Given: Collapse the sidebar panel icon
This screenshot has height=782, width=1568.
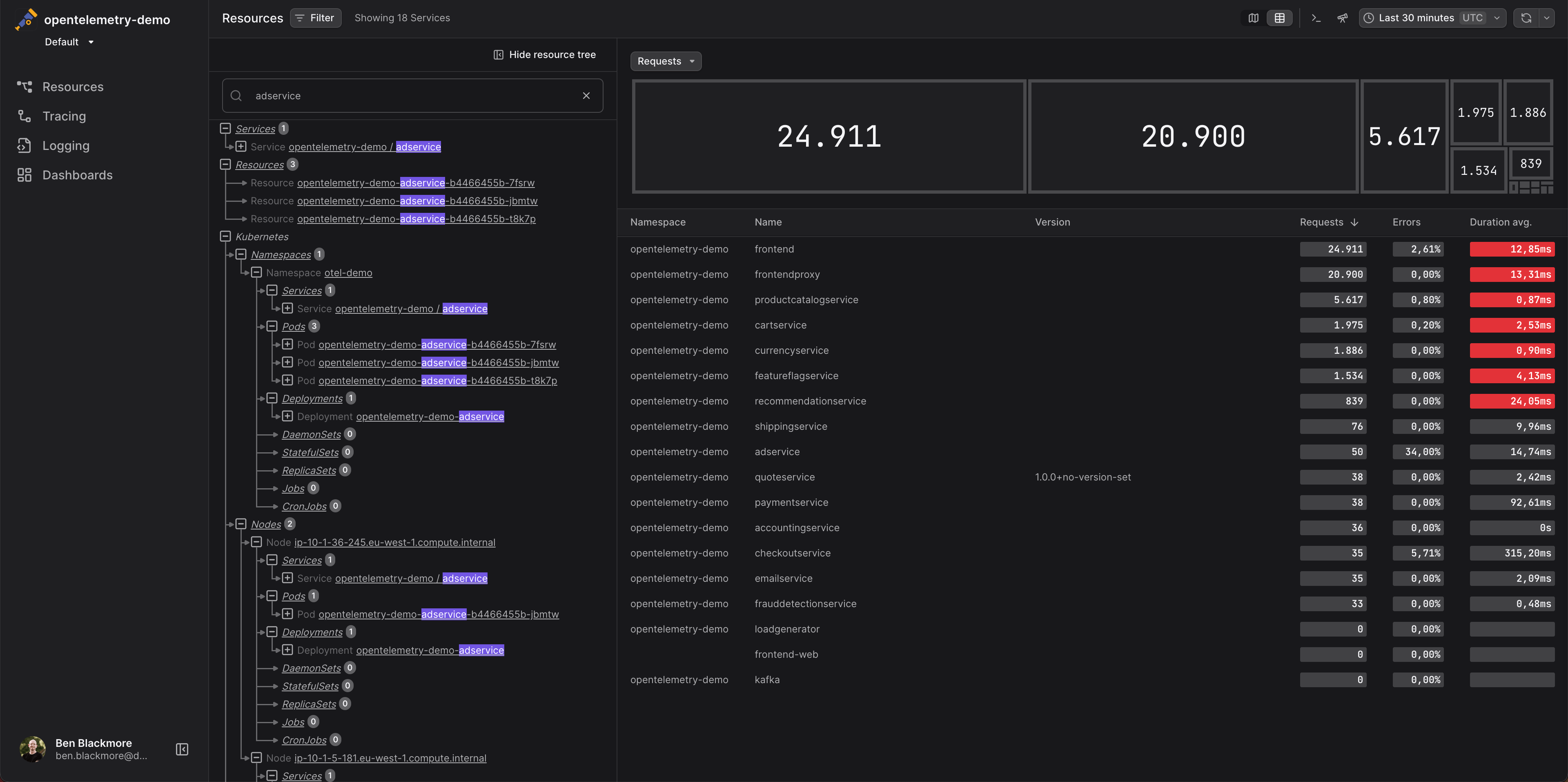Looking at the screenshot, I should click(x=182, y=749).
